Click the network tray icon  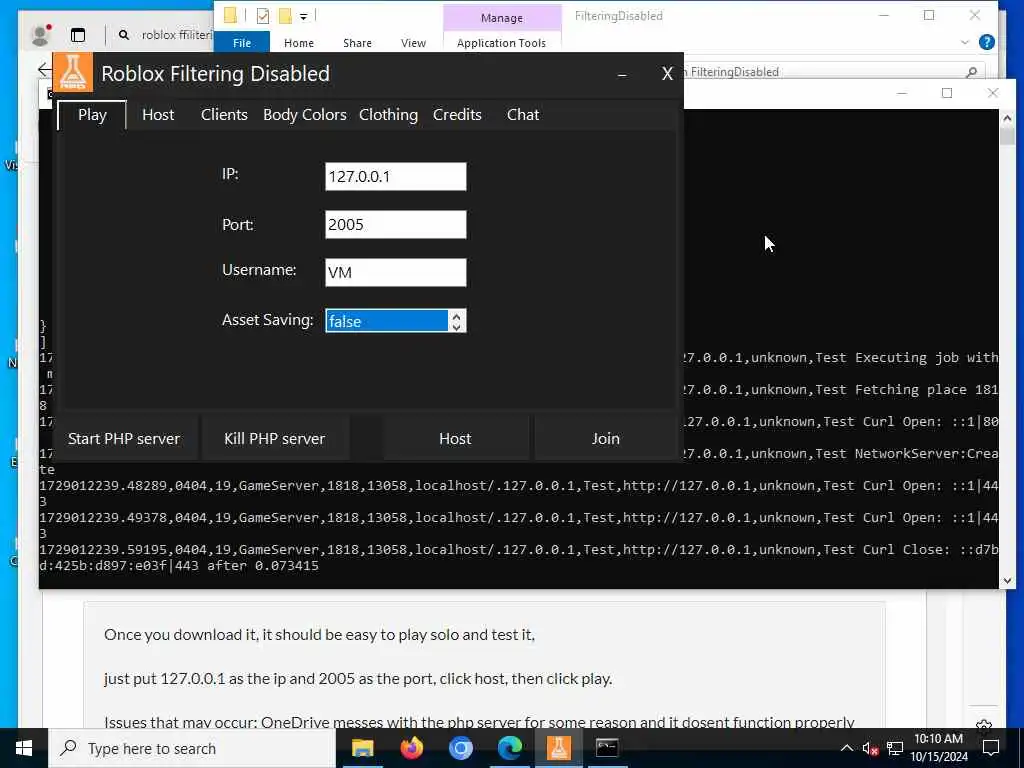click(895, 748)
